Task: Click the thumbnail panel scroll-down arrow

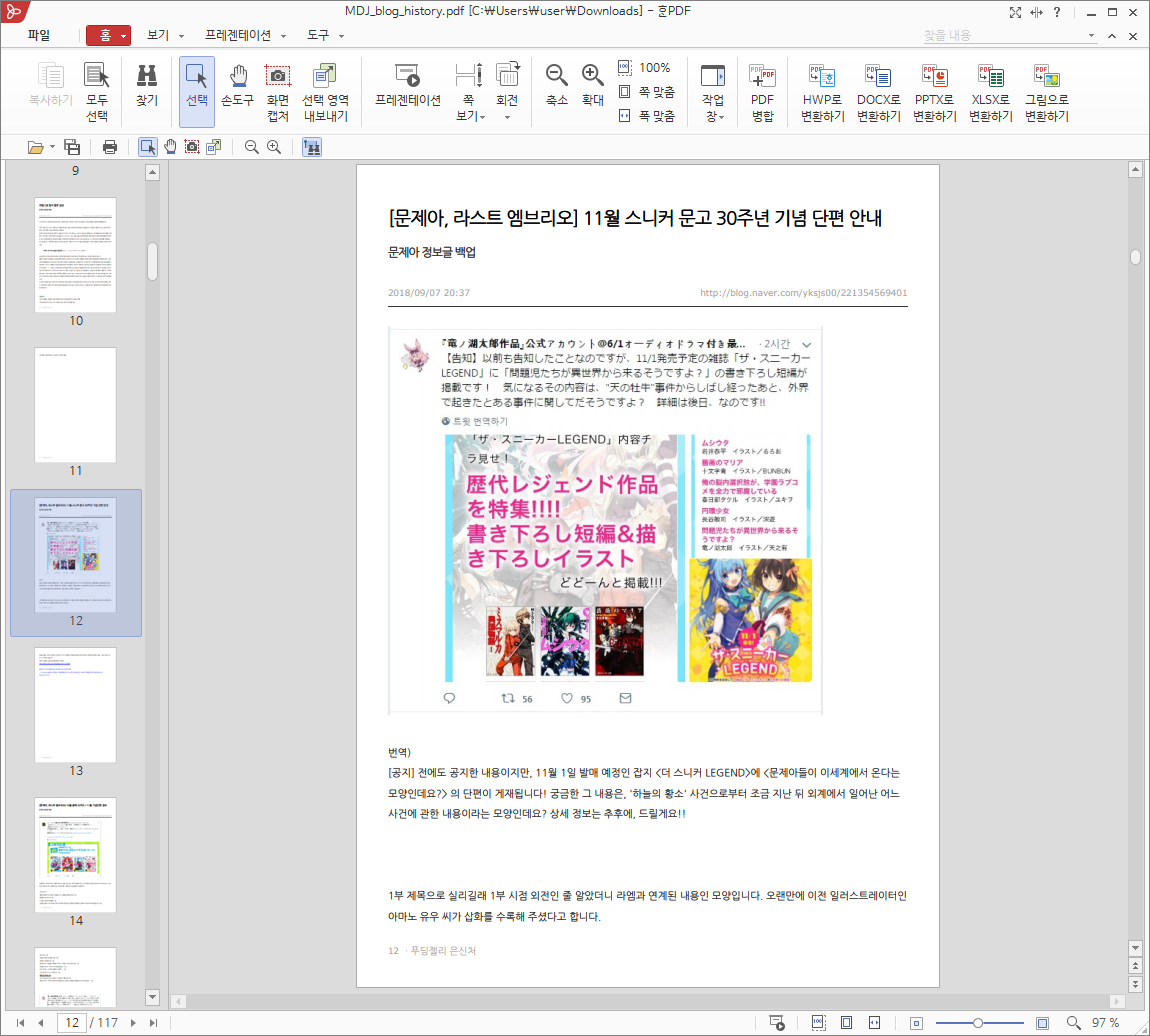Action: click(x=153, y=997)
